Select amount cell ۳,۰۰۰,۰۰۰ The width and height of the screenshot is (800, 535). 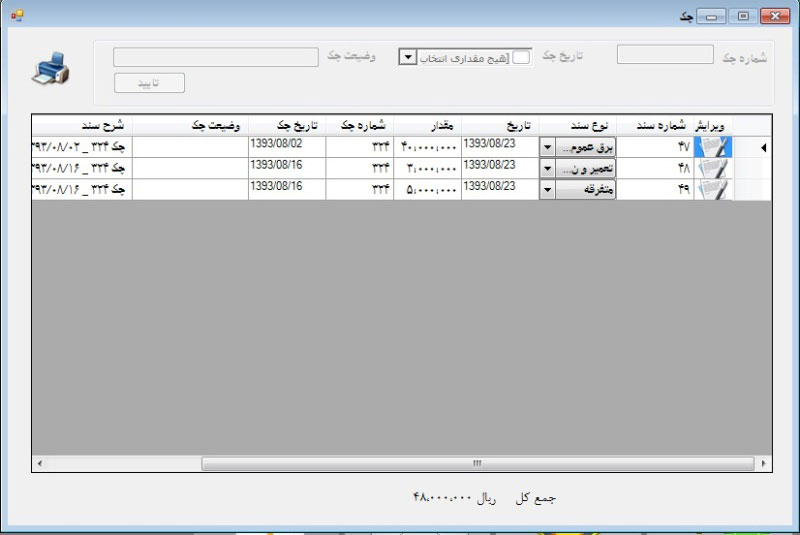click(428, 168)
